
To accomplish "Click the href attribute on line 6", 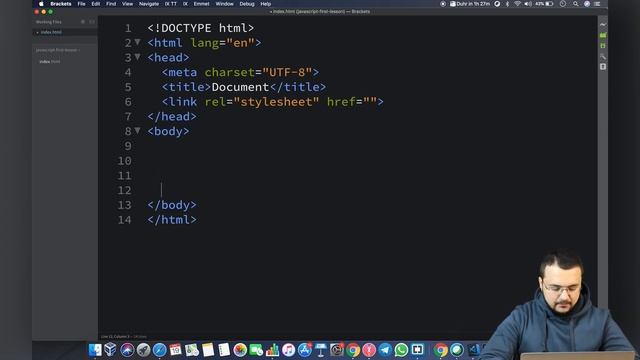I will (x=341, y=102).
